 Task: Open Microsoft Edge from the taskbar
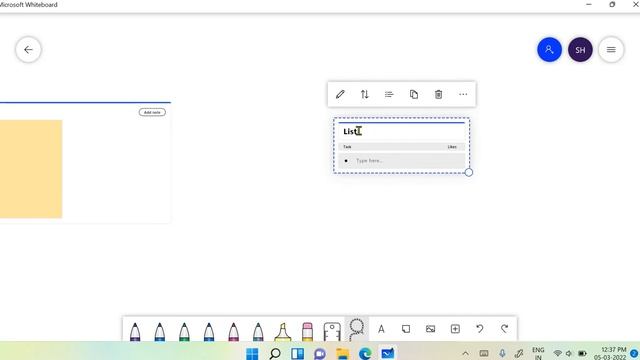coord(365,353)
